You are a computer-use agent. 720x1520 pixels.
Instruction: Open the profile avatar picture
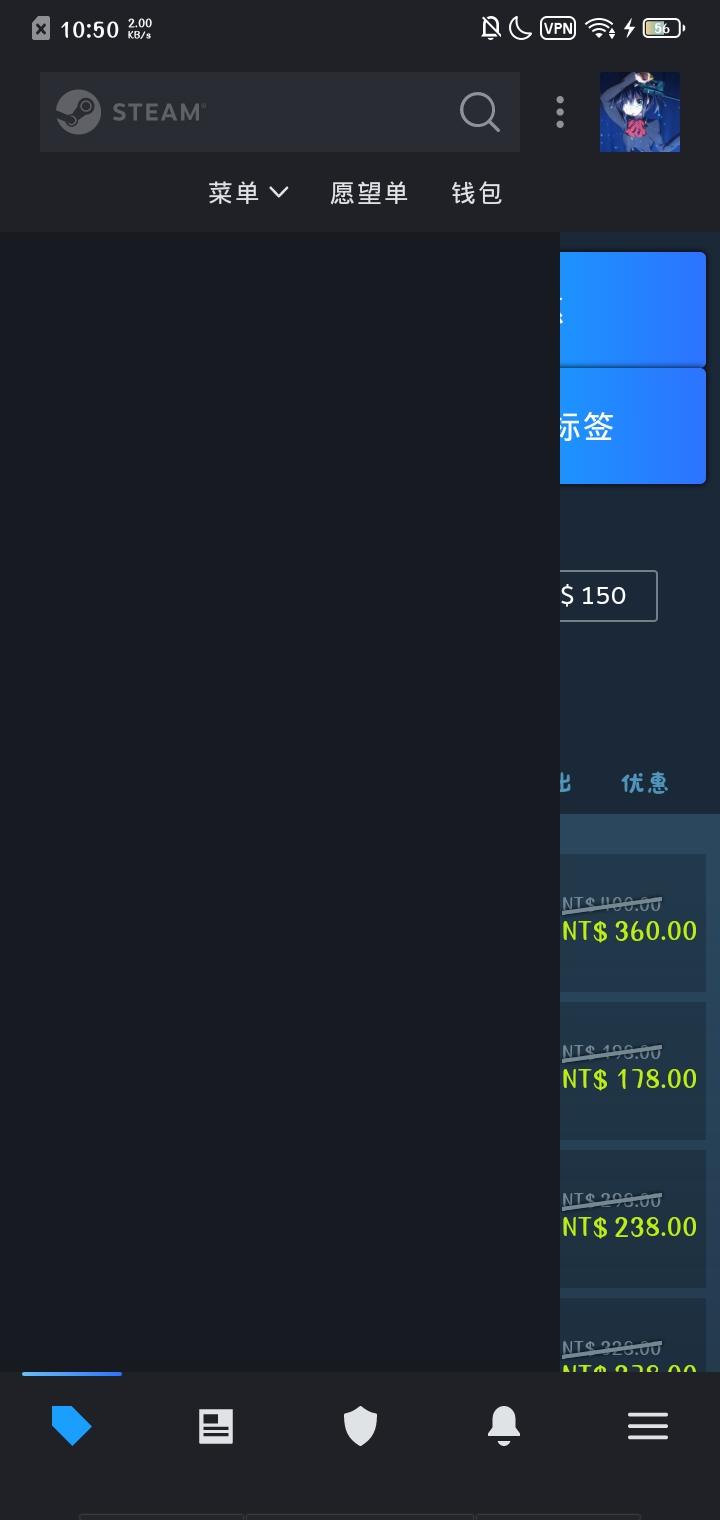click(x=640, y=112)
